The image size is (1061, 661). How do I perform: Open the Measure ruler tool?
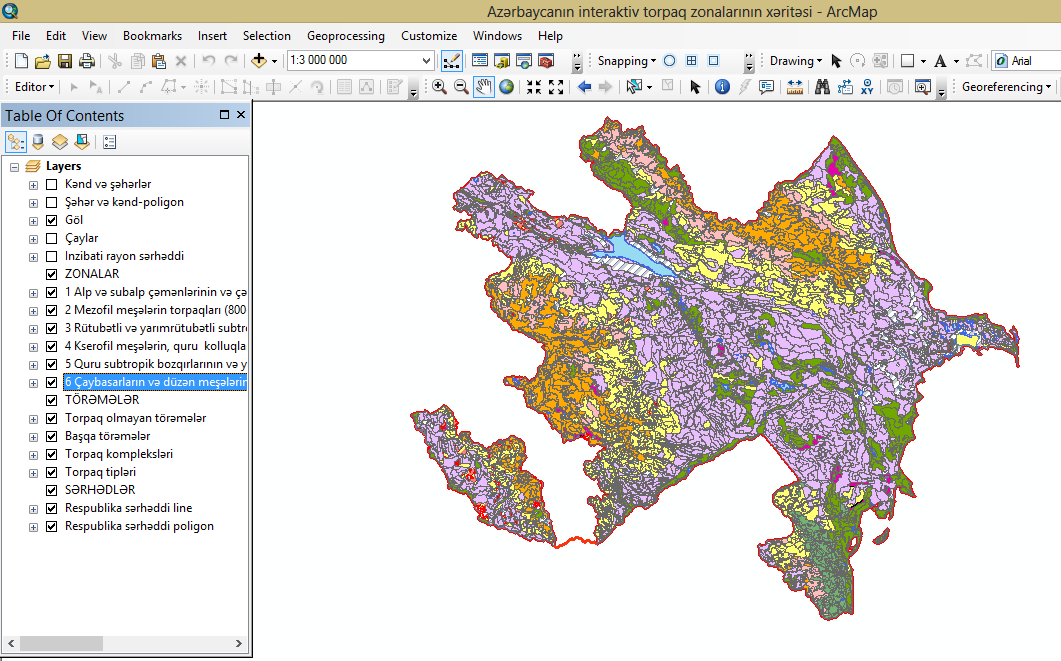pos(794,87)
